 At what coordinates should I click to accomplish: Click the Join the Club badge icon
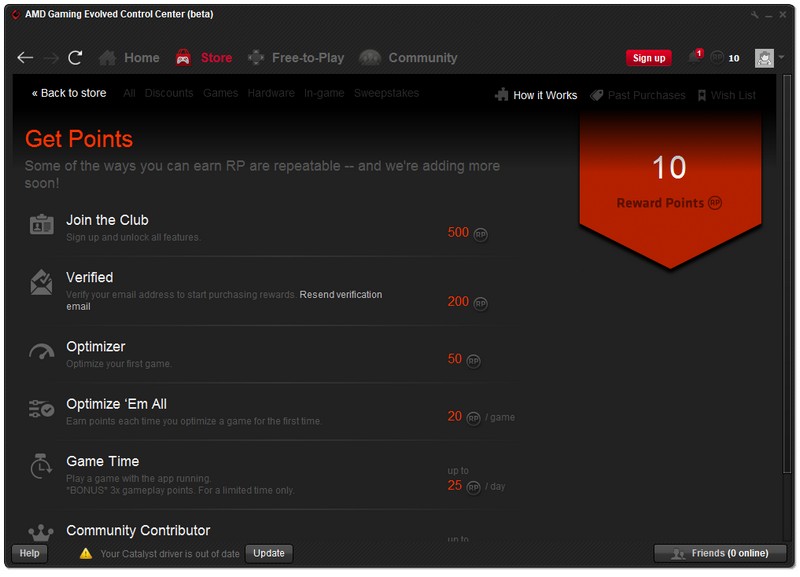point(41,224)
